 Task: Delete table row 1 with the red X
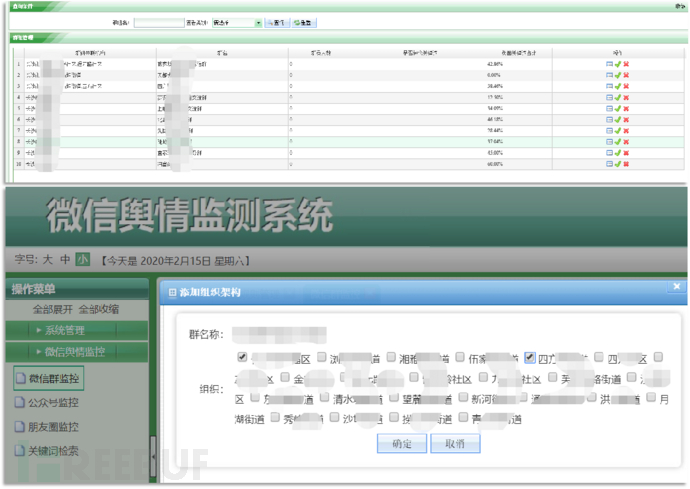pyautogui.click(x=626, y=64)
